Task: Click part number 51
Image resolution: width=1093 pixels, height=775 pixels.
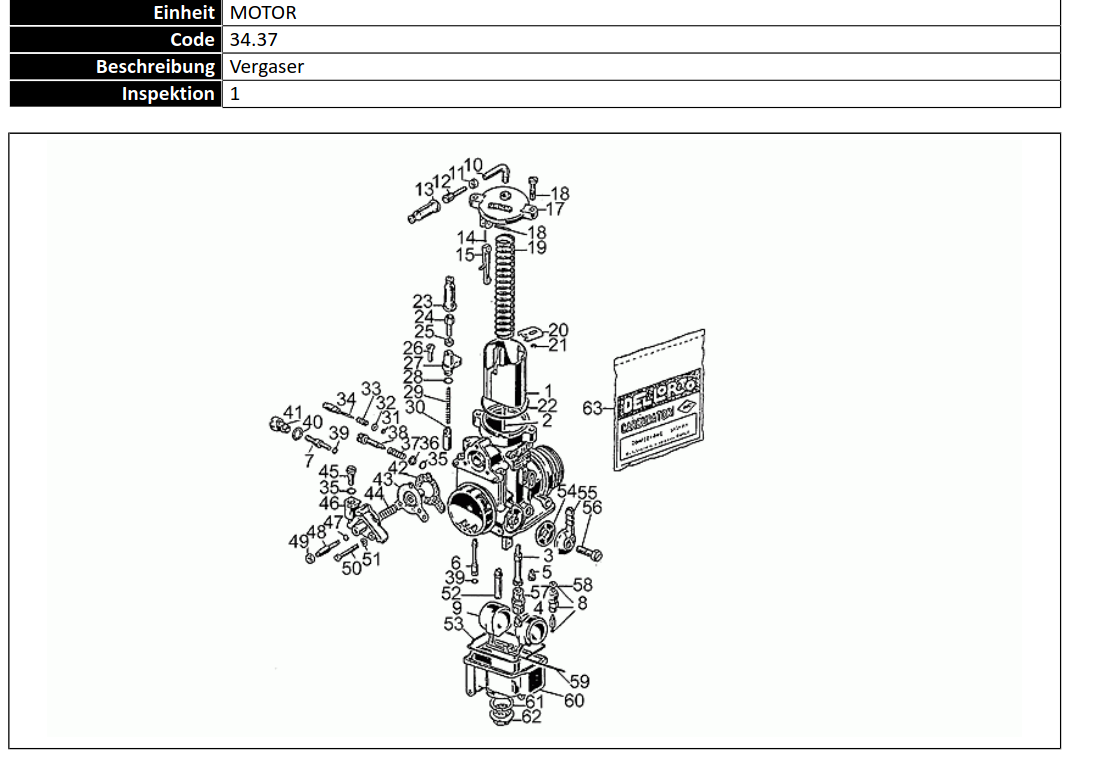Action: pyautogui.click(x=372, y=559)
